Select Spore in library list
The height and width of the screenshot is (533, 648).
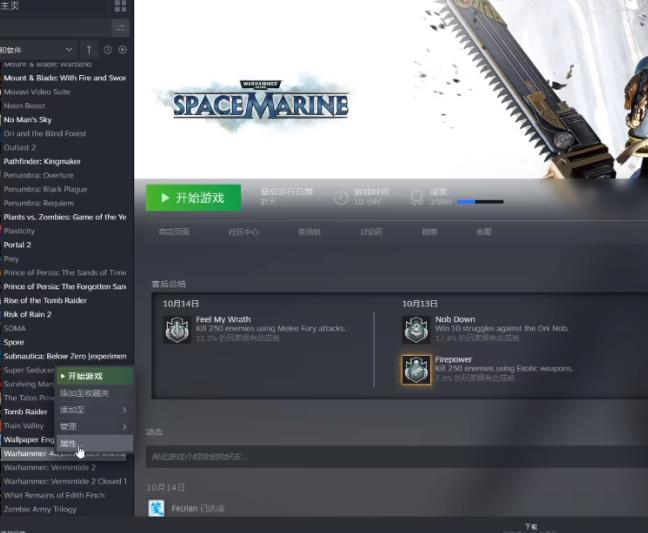[14, 342]
